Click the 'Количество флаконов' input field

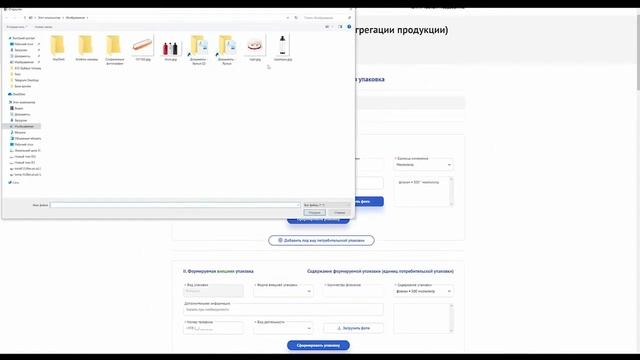tap(354, 291)
